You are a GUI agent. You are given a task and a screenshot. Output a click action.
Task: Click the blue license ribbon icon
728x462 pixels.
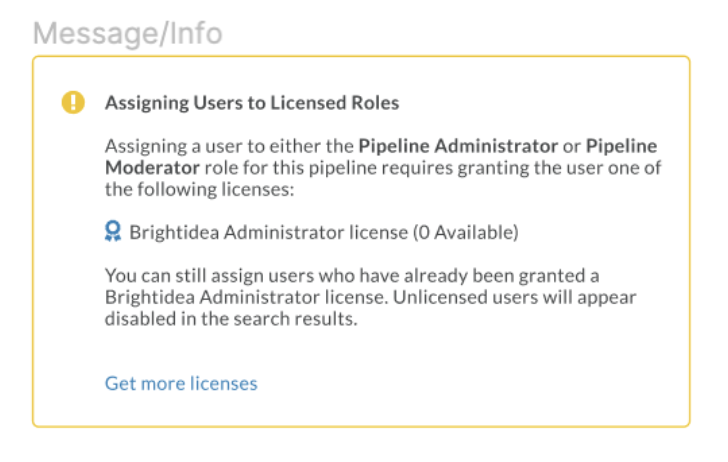click(x=113, y=231)
